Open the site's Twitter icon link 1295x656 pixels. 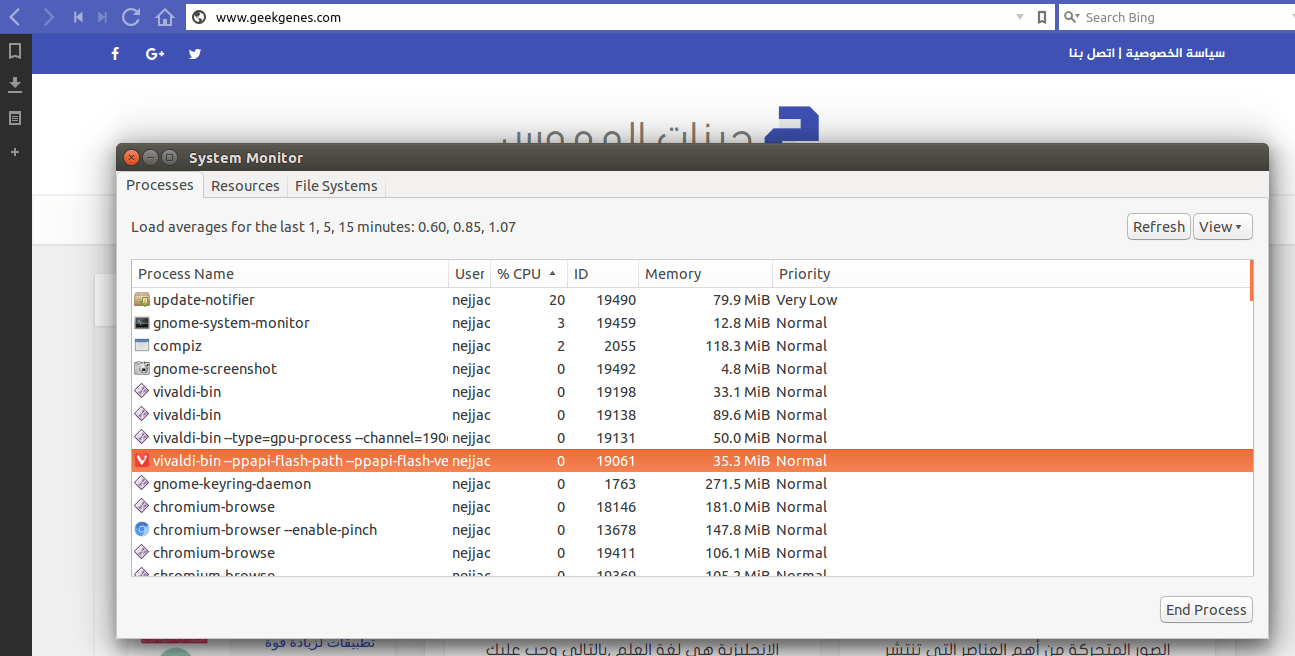click(x=195, y=54)
